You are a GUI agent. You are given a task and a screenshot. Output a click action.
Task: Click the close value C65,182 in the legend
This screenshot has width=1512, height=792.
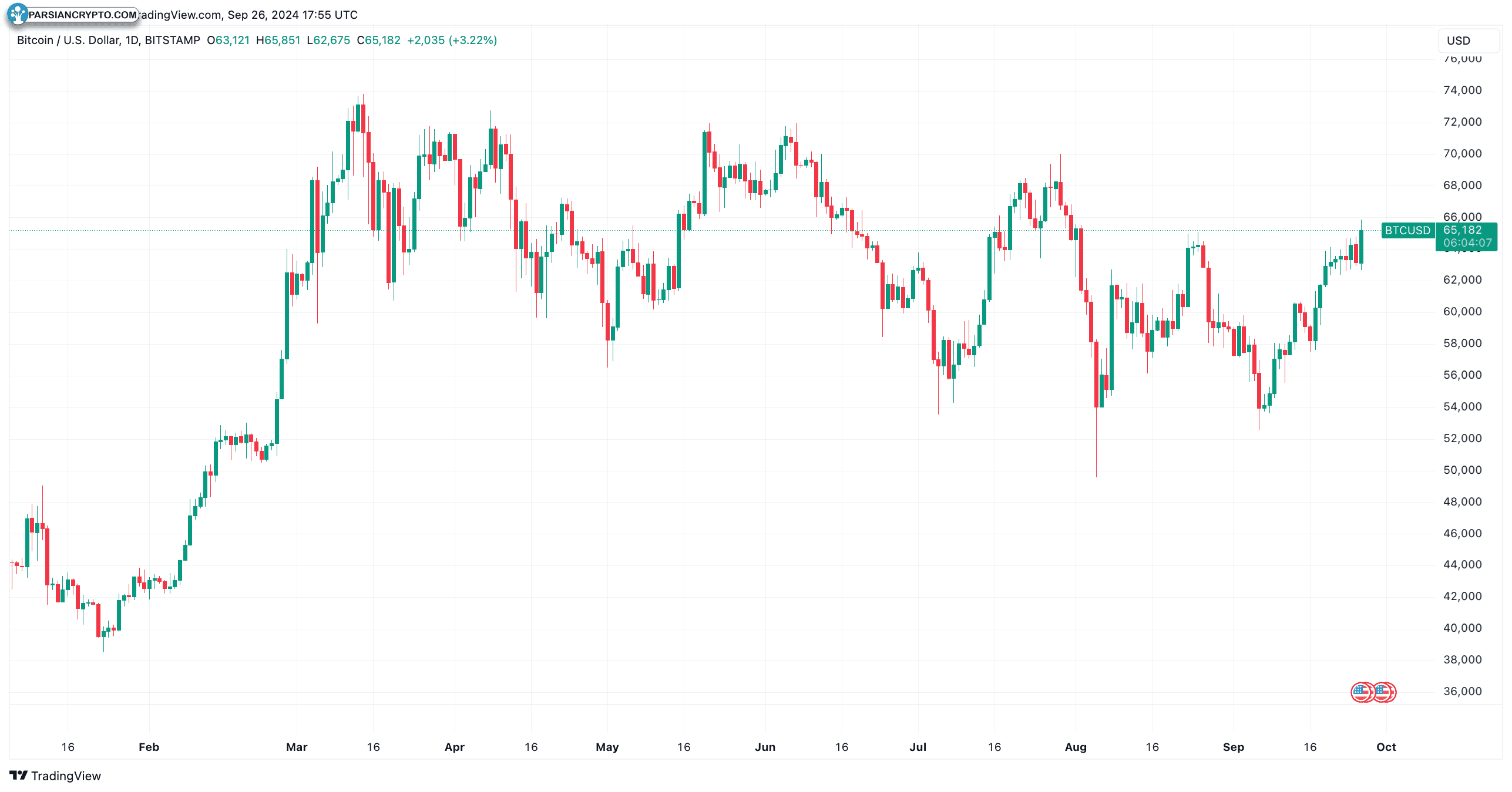379,41
